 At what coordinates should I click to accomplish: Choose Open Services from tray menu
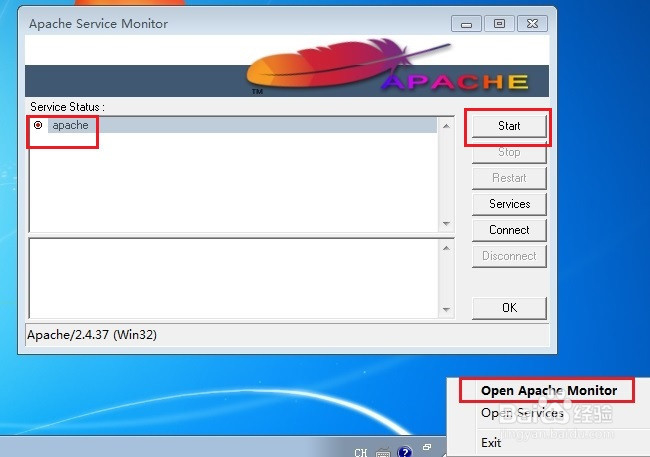click(522, 413)
